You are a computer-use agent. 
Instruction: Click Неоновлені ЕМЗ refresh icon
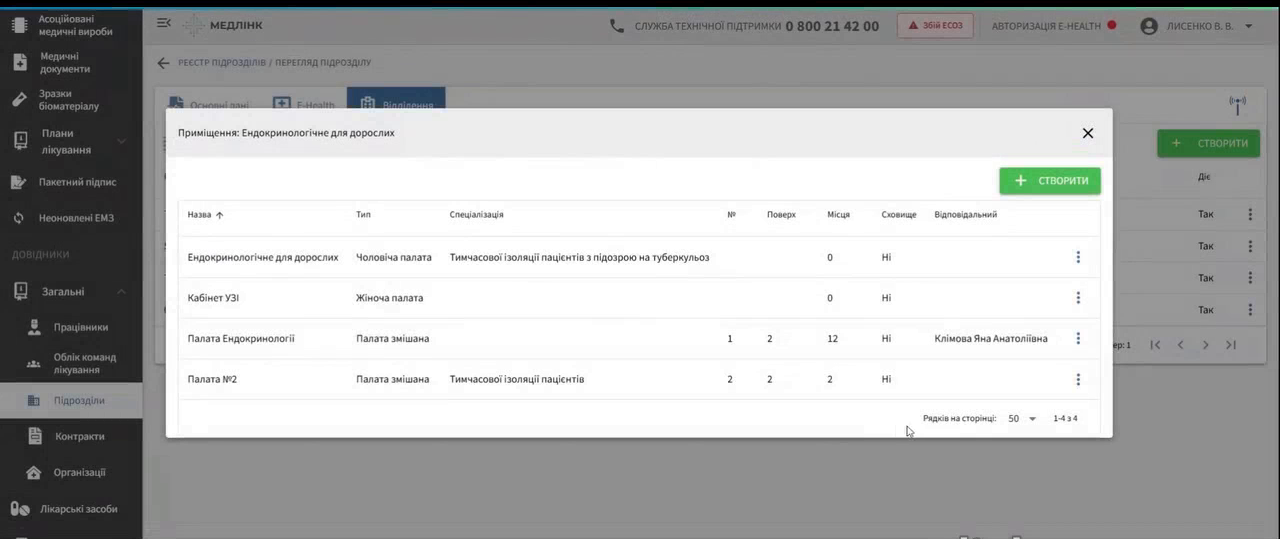19,218
